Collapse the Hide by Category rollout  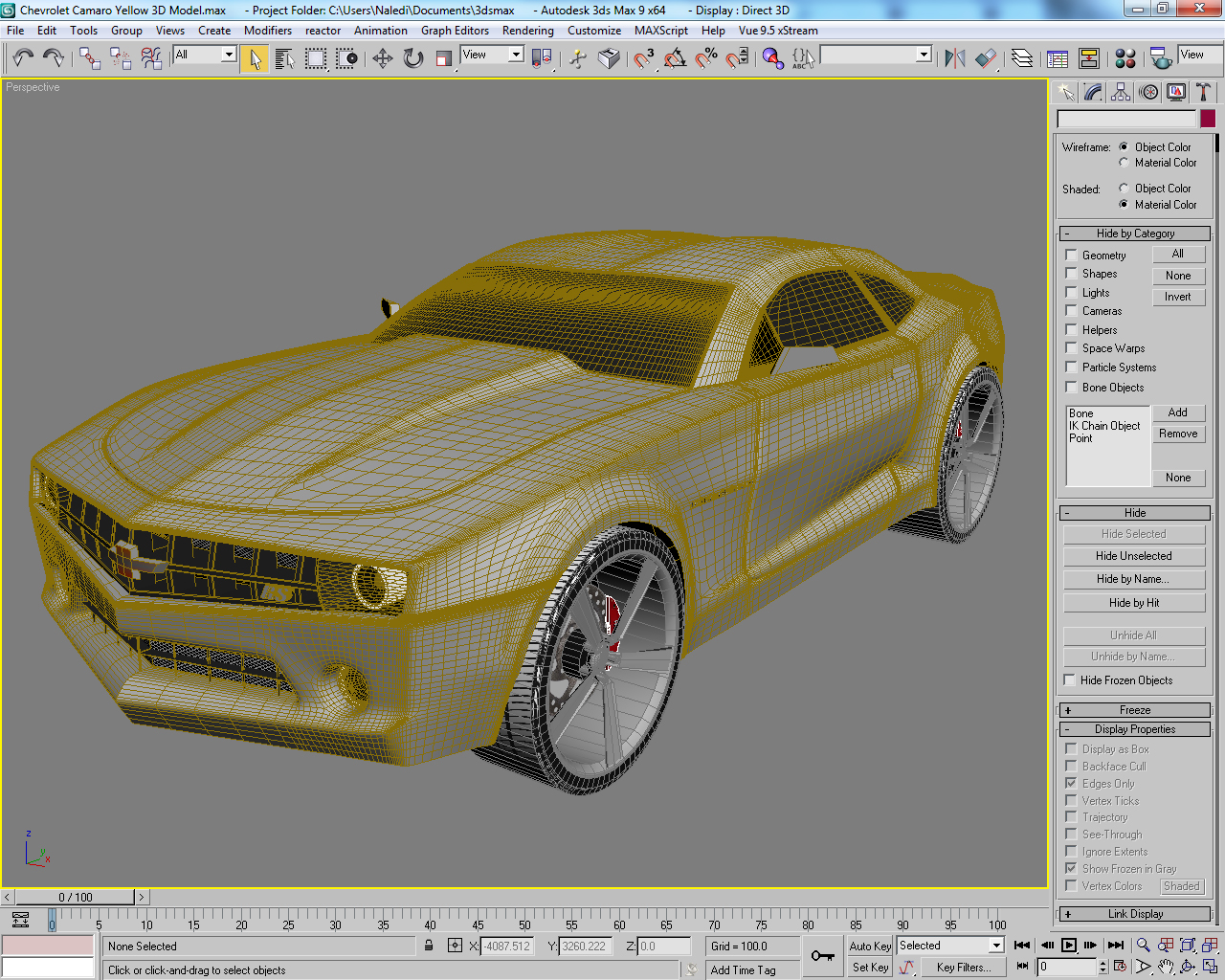tap(1135, 234)
